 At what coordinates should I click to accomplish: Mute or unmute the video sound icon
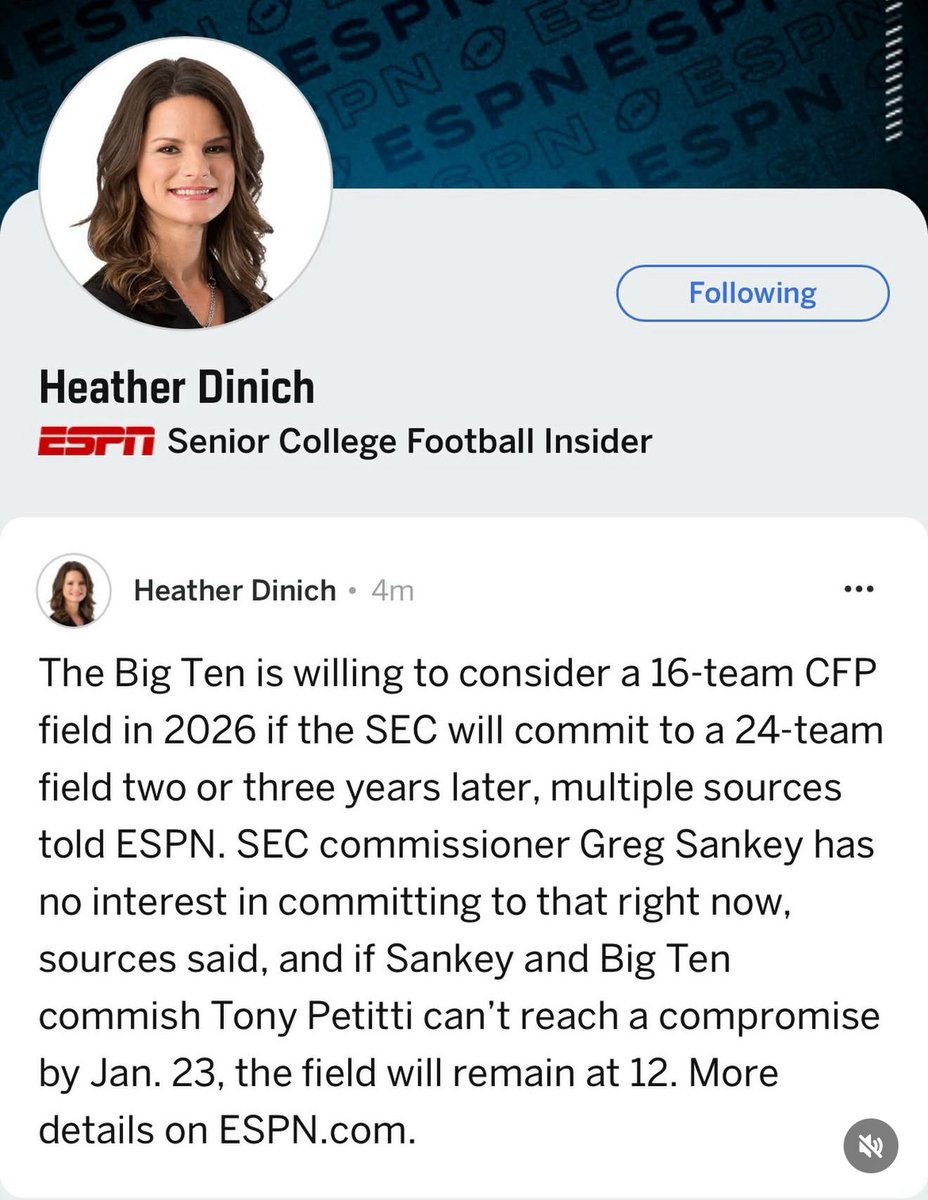click(871, 1146)
